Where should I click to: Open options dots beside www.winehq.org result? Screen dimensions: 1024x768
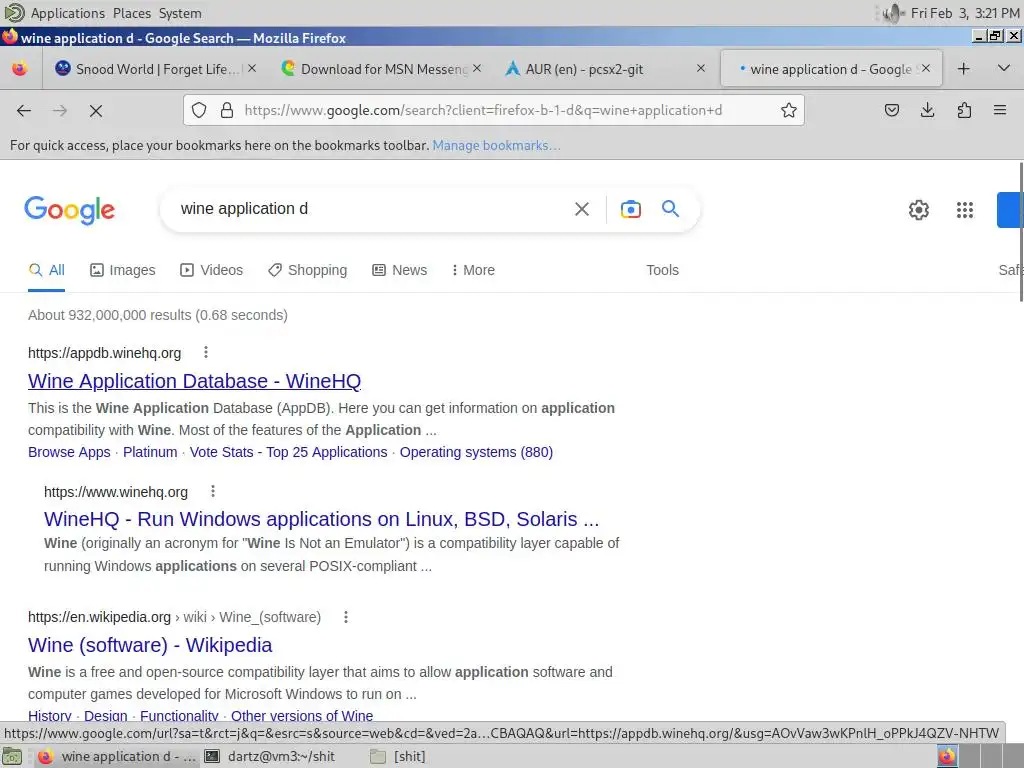click(213, 491)
